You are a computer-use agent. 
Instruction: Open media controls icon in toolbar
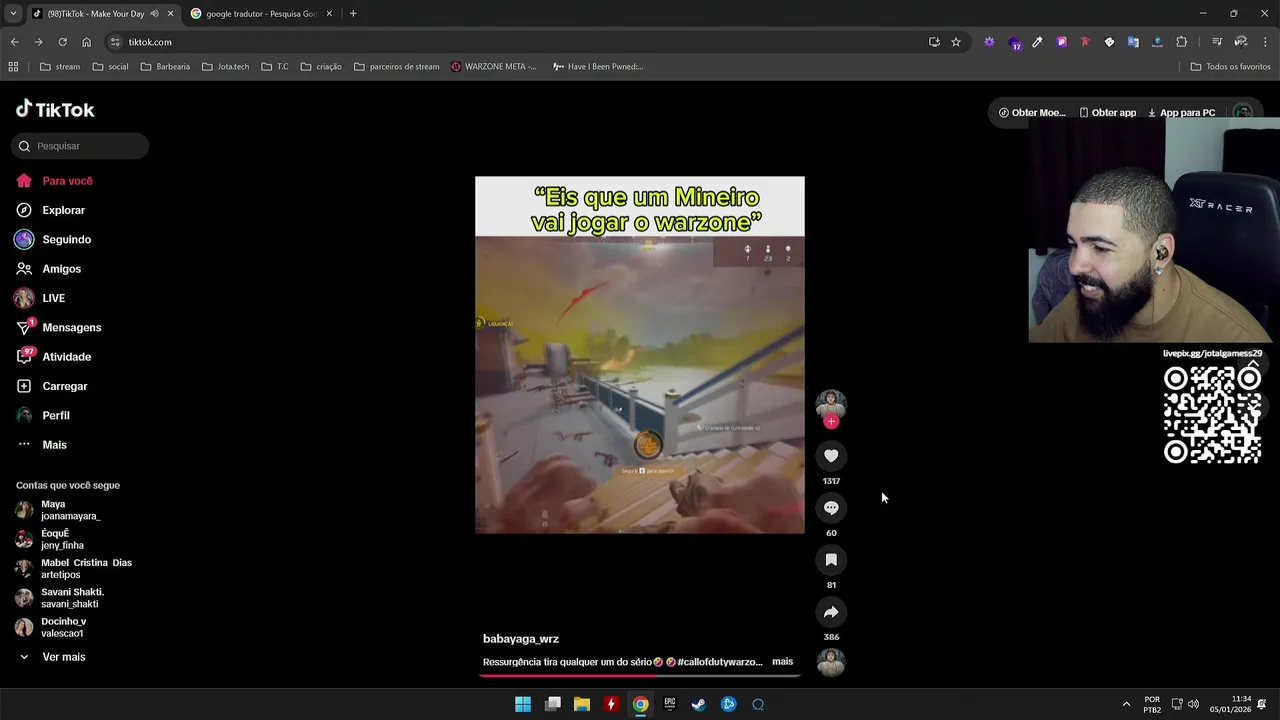1217,42
